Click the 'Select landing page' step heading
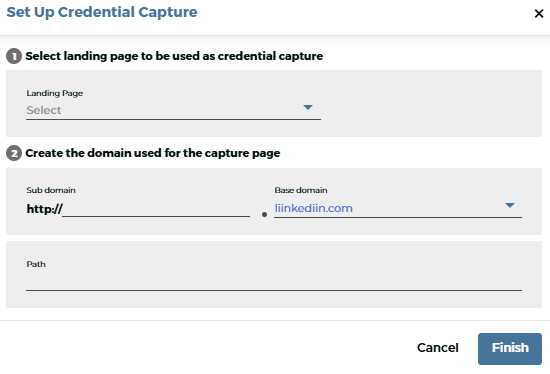The width and height of the screenshot is (550, 374). [x=174, y=56]
